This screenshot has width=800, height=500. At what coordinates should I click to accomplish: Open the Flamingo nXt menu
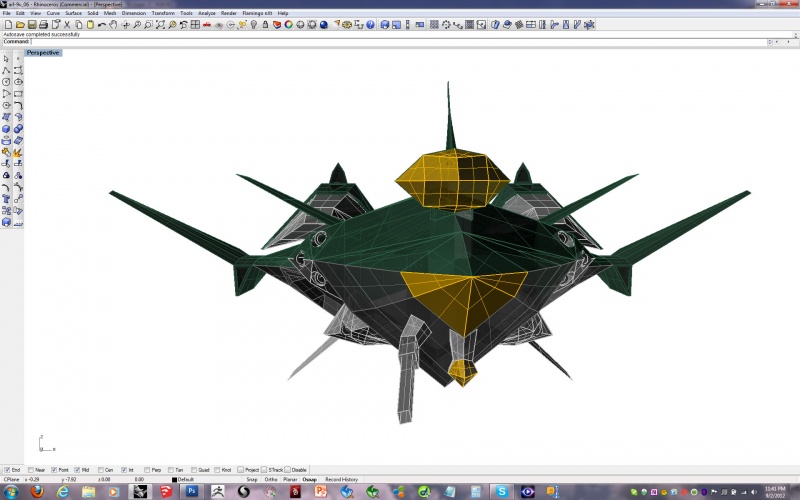click(257, 13)
